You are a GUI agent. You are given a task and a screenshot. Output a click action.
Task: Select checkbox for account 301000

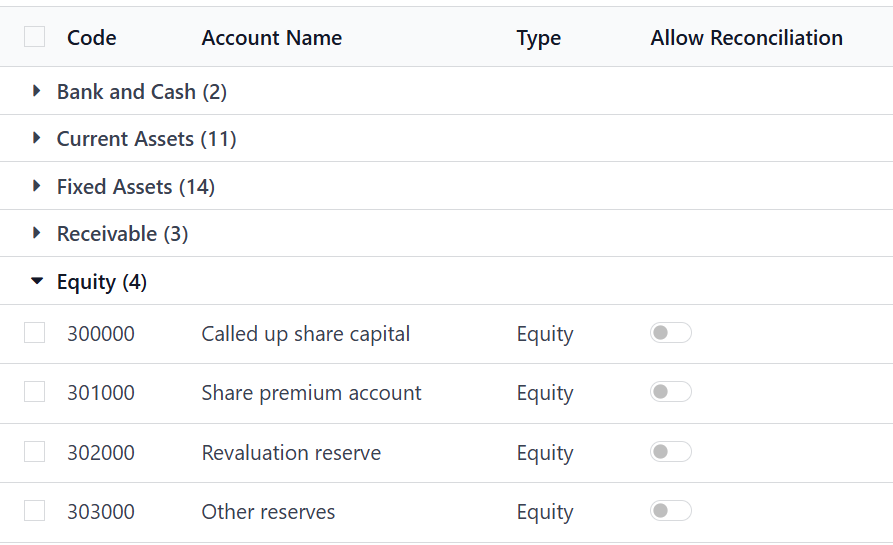(34, 392)
